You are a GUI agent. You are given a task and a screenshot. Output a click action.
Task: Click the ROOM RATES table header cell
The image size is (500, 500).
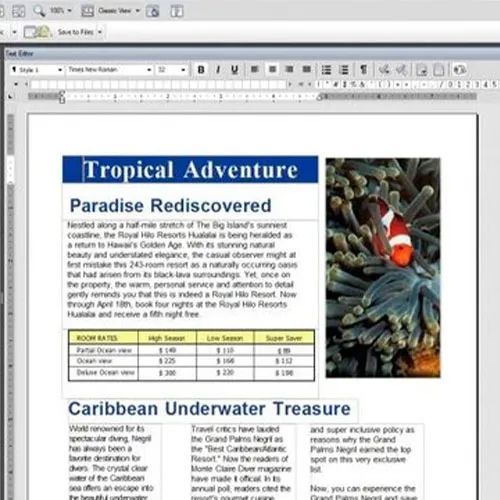click(x=103, y=338)
